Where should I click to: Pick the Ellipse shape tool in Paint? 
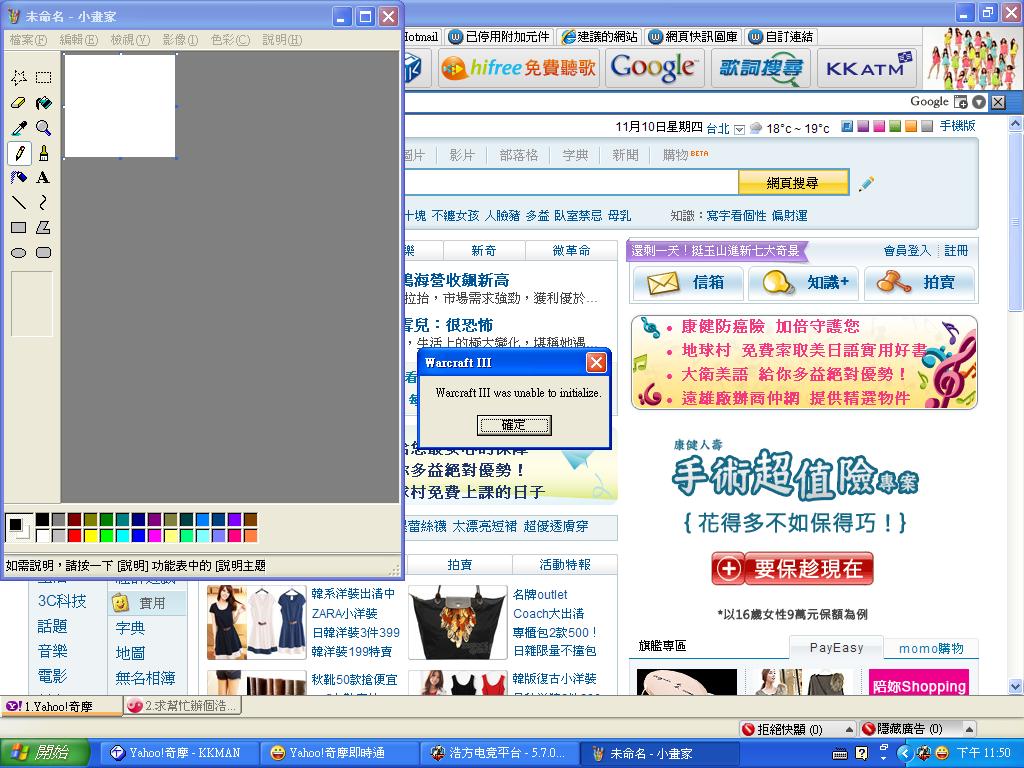coord(19,253)
